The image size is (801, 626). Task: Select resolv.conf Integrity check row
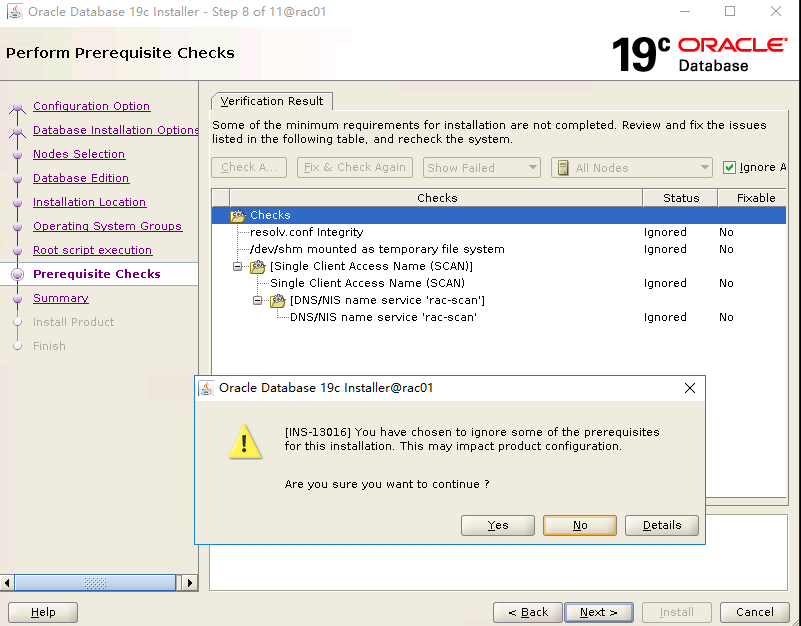(x=499, y=232)
